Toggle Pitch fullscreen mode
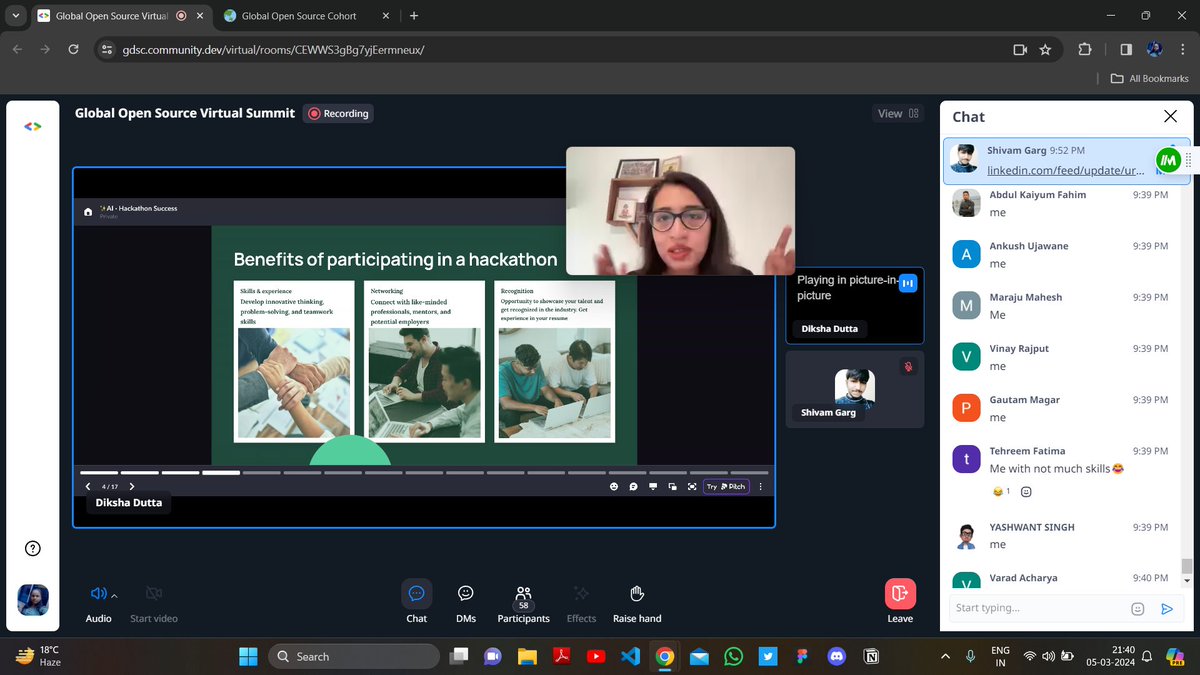1200x675 pixels. [x=692, y=487]
